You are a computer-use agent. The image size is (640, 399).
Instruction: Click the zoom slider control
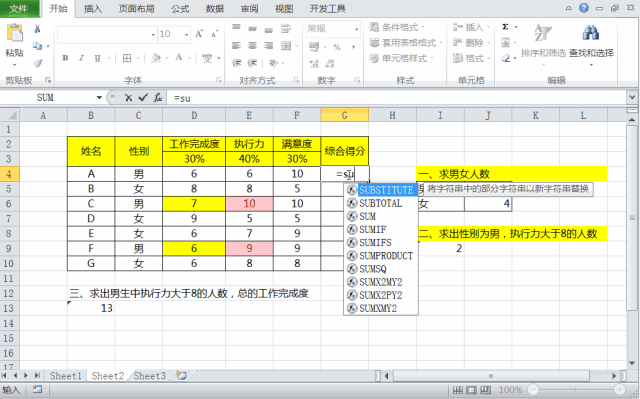(576, 390)
